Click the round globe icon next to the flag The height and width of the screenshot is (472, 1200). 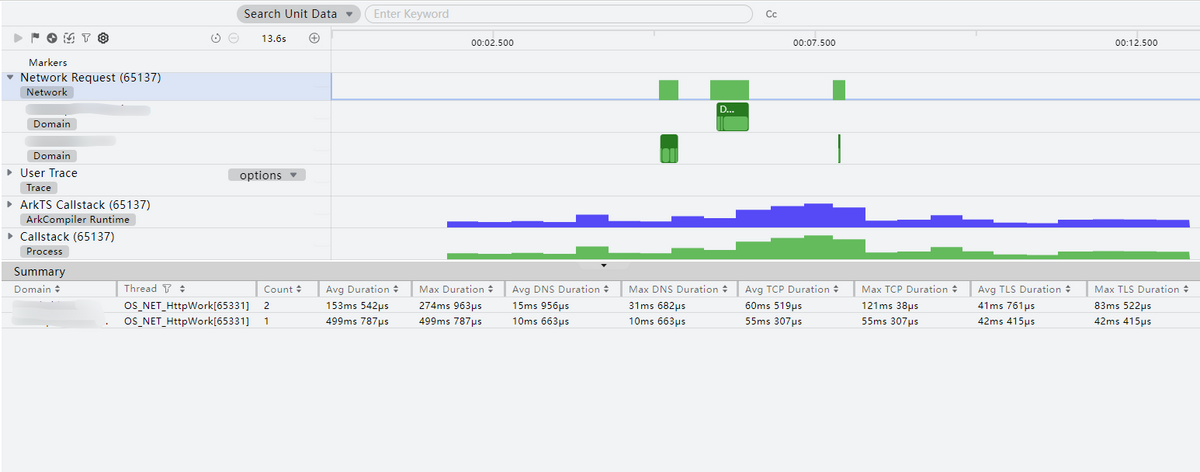(51, 38)
